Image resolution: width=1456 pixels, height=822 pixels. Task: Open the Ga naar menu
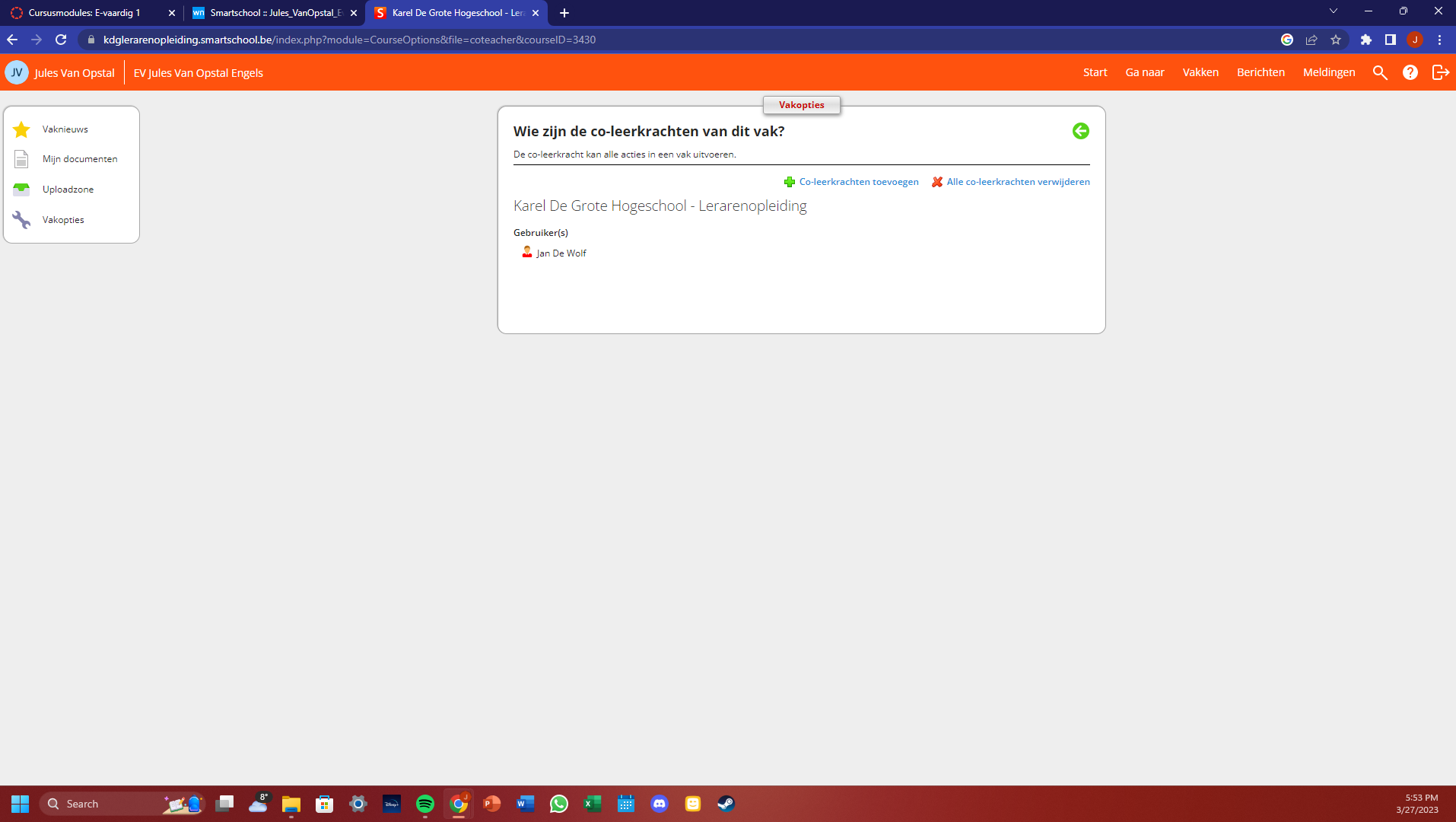[x=1144, y=72]
